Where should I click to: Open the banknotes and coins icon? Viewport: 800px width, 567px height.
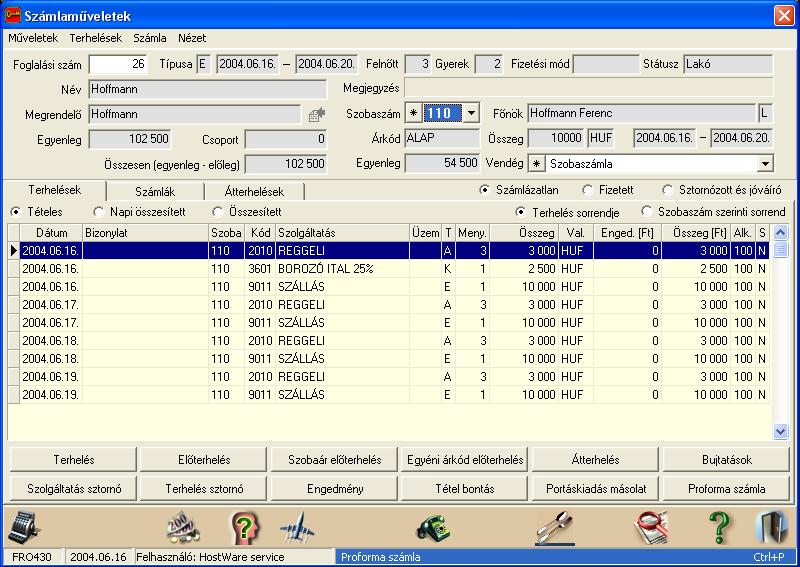pos(183,528)
